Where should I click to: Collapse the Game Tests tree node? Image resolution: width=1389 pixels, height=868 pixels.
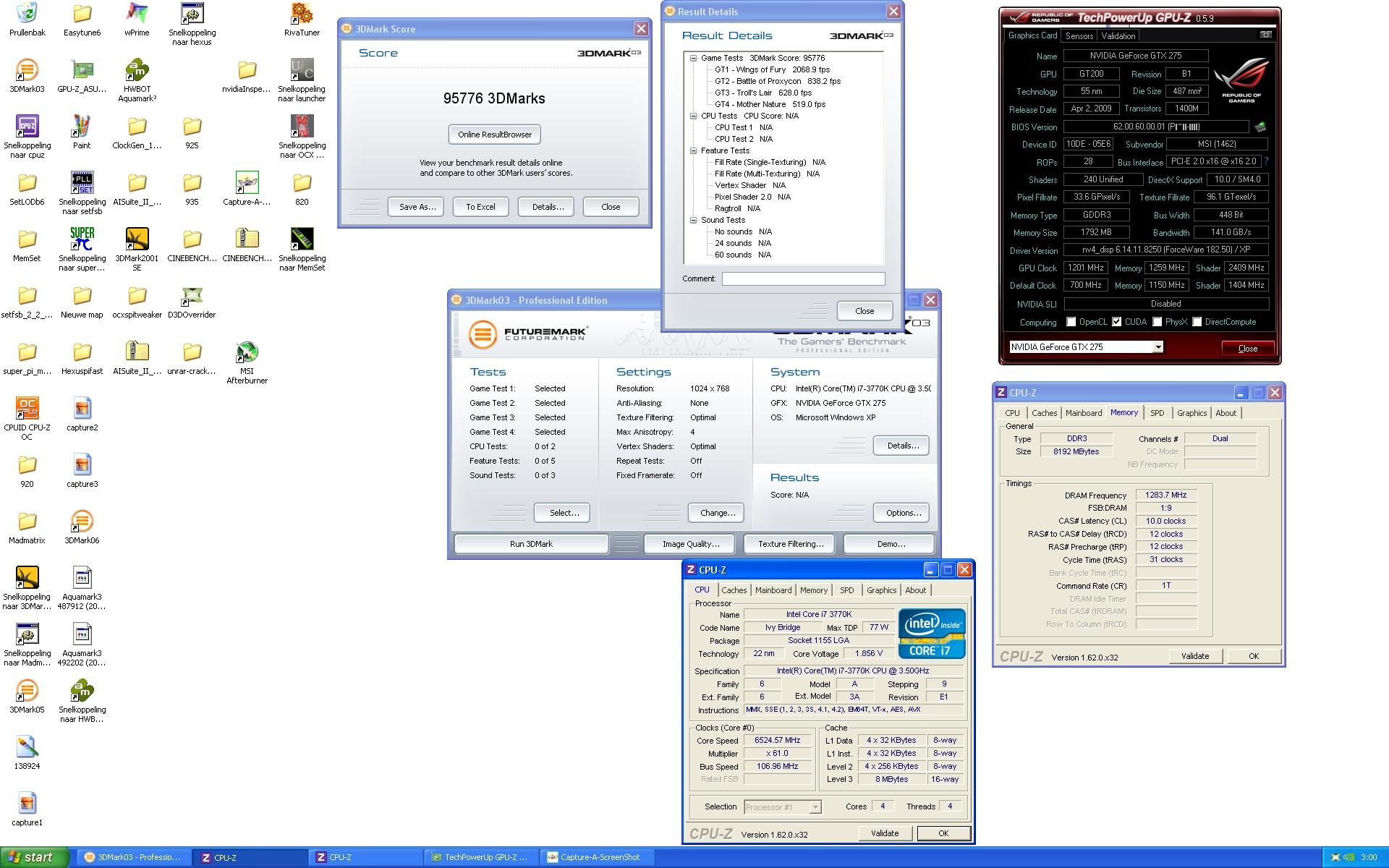point(693,58)
